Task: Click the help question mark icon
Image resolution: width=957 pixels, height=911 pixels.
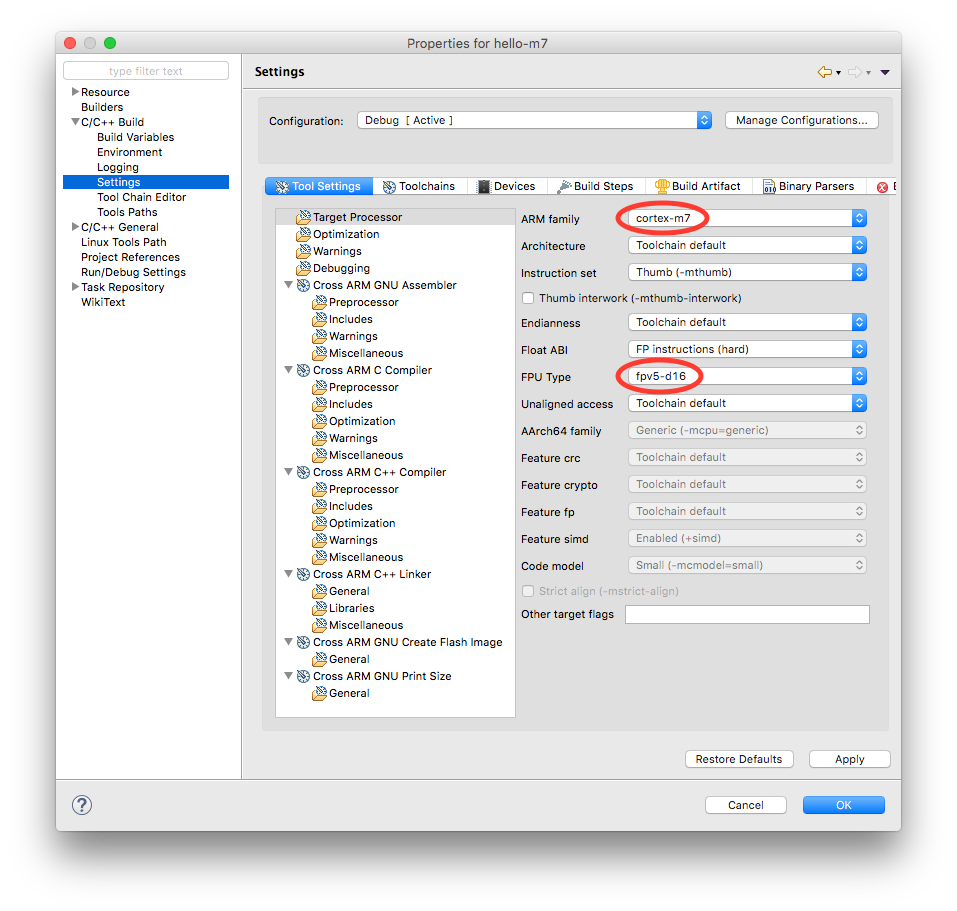Action: 82,805
